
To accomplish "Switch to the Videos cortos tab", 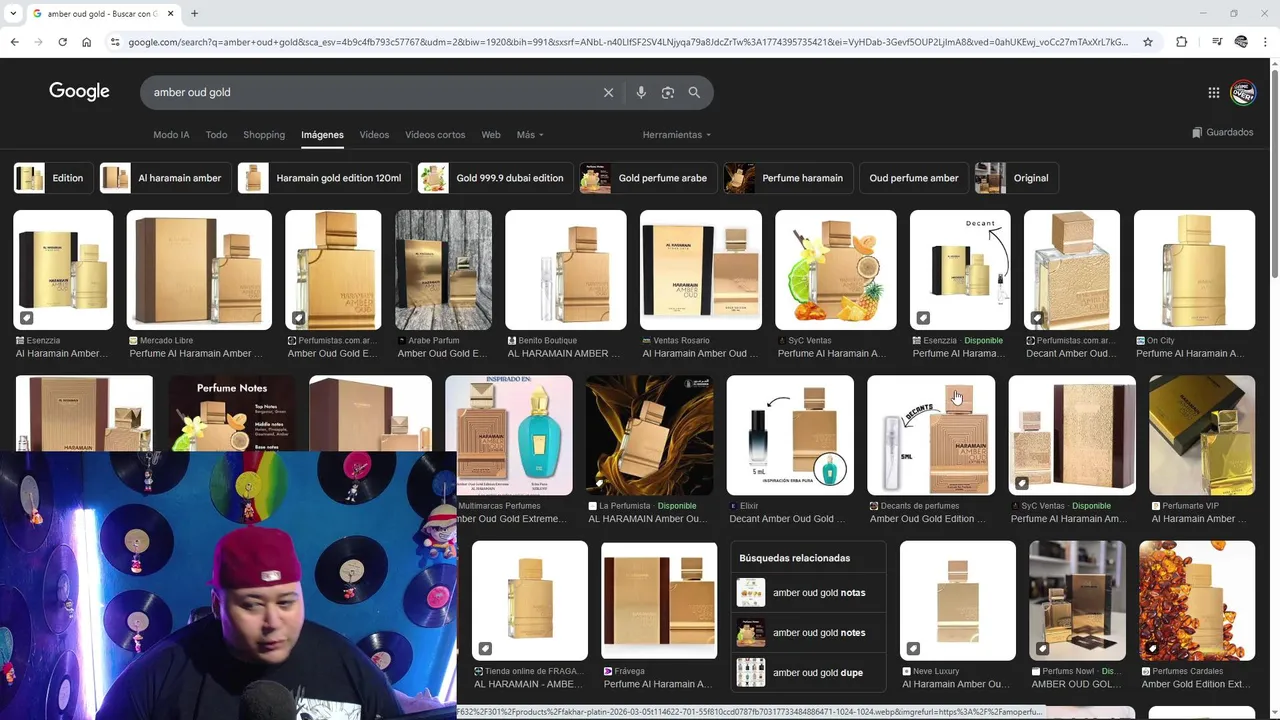I will (435, 135).
